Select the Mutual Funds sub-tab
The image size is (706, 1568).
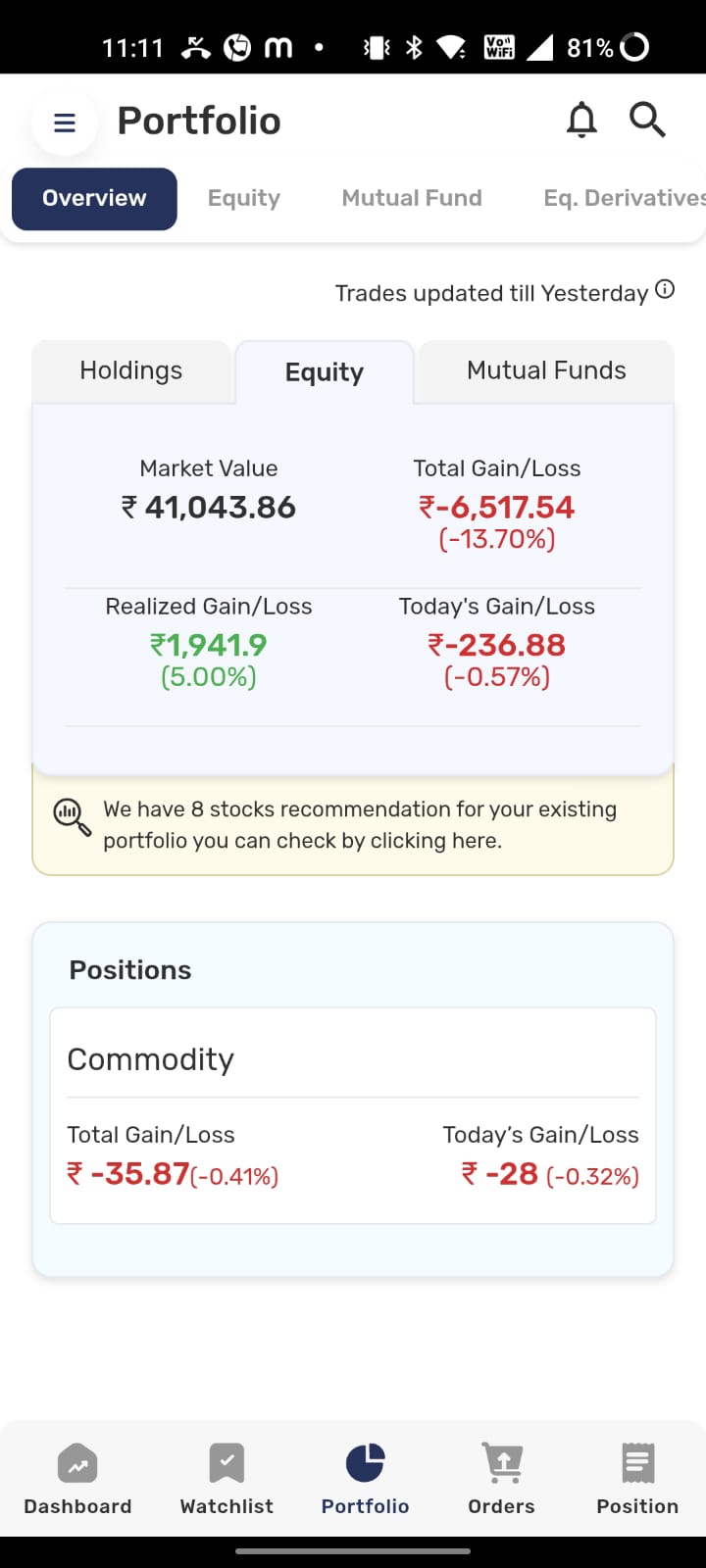(x=546, y=371)
